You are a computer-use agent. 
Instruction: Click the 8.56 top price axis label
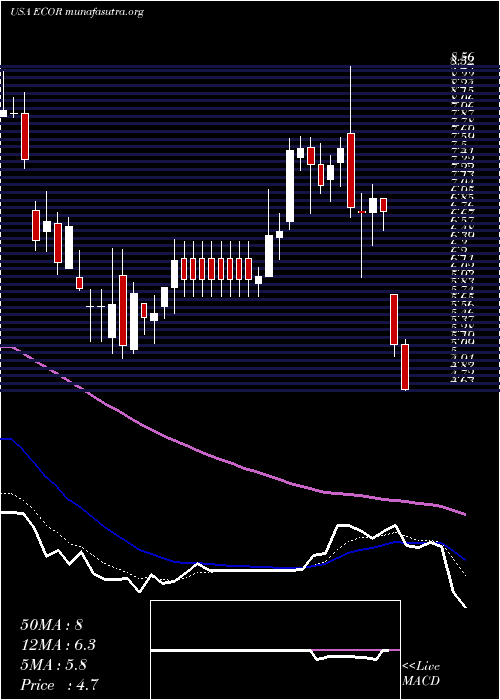pos(462,57)
